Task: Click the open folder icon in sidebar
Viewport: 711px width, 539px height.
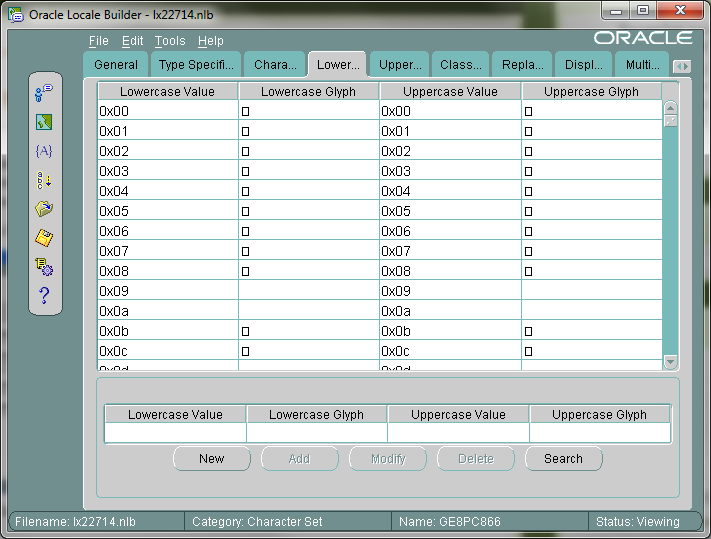Action: [x=44, y=209]
